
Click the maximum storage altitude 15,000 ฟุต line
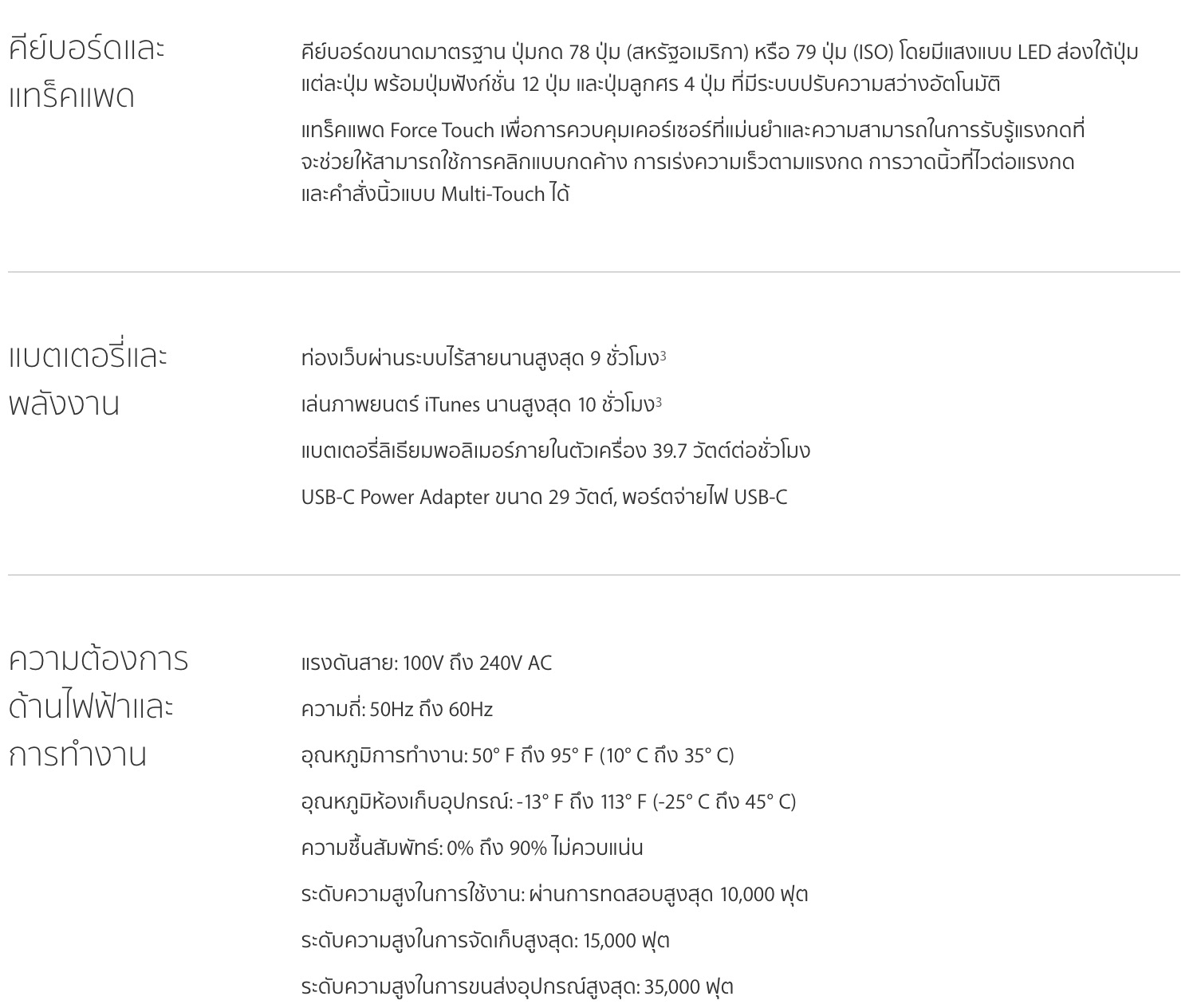click(x=485, y=941)
